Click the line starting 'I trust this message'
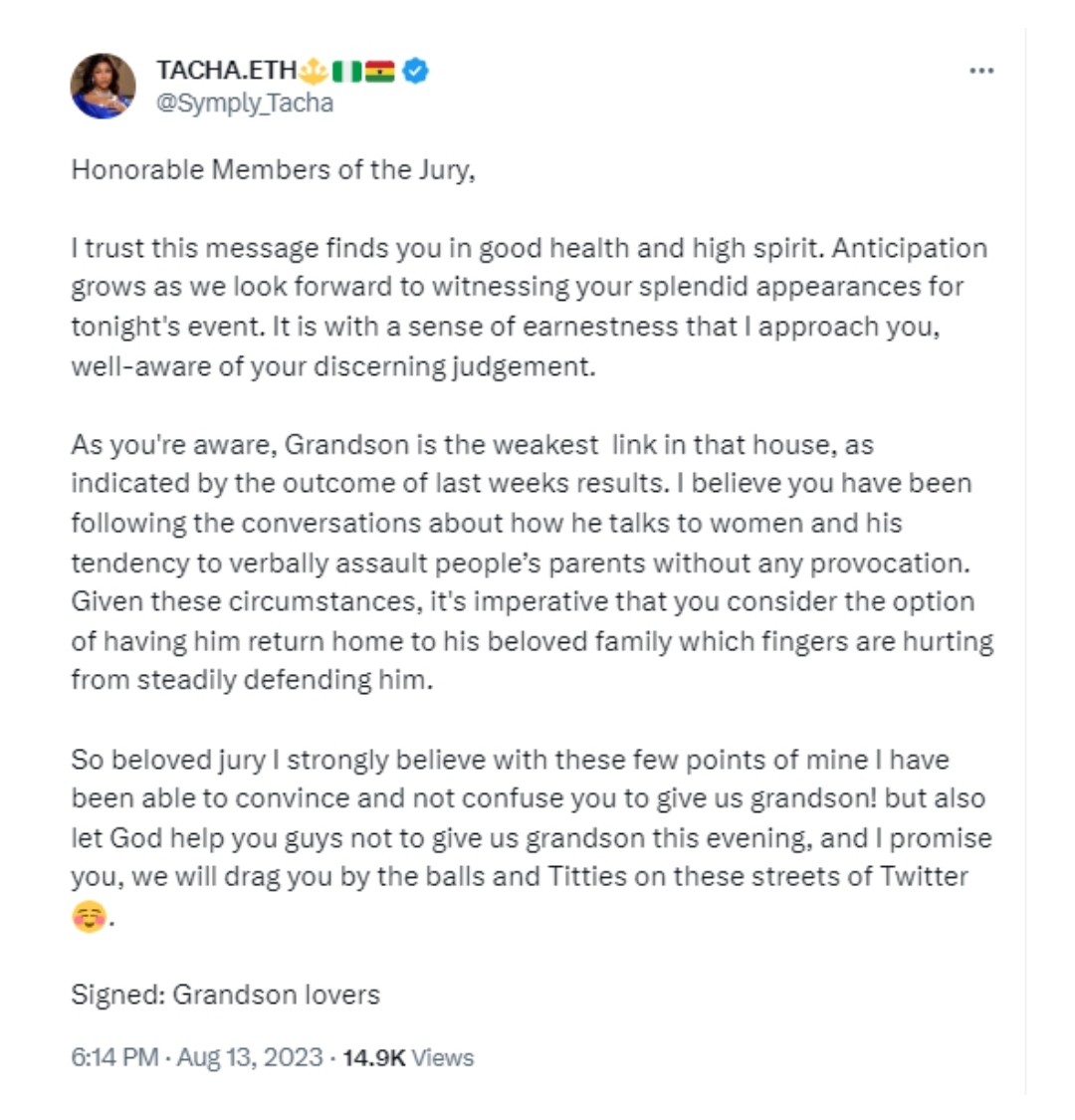1075x1120 pixels. 530,249
